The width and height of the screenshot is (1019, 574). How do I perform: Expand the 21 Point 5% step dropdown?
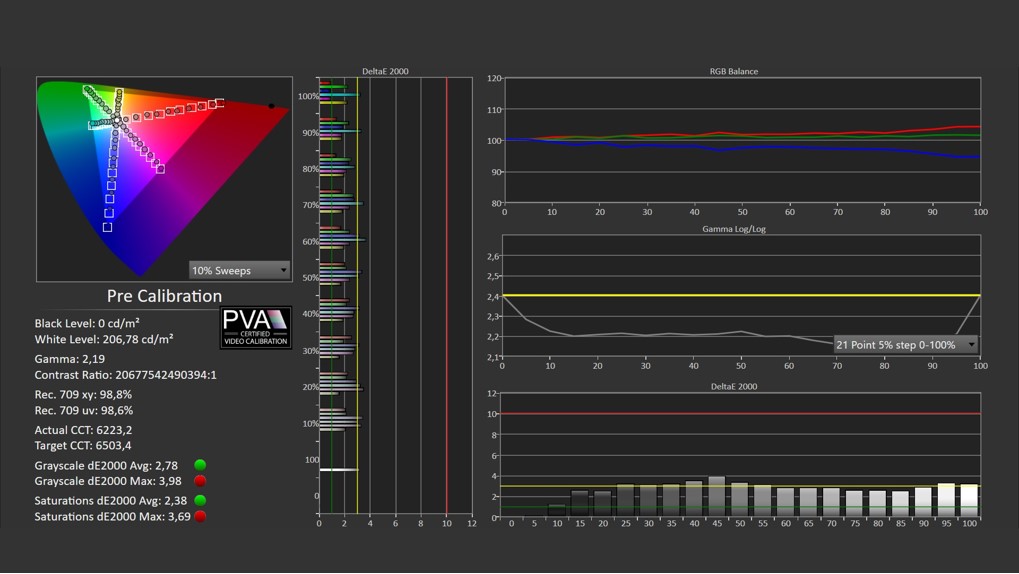click(x=905, y=344)
